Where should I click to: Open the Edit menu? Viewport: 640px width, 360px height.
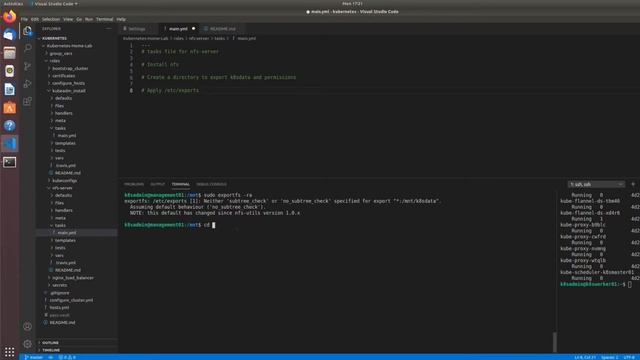pos(35,19)
